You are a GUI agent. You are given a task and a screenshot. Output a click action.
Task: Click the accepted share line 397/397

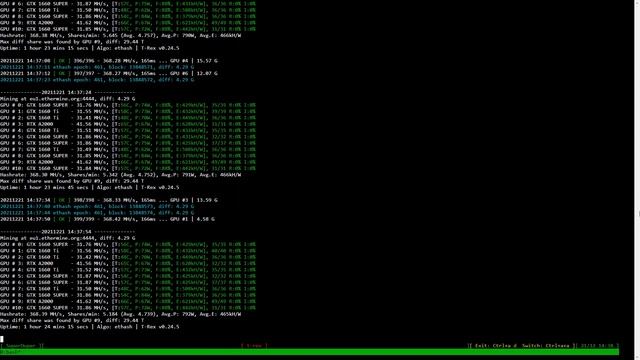click(109, 73)
